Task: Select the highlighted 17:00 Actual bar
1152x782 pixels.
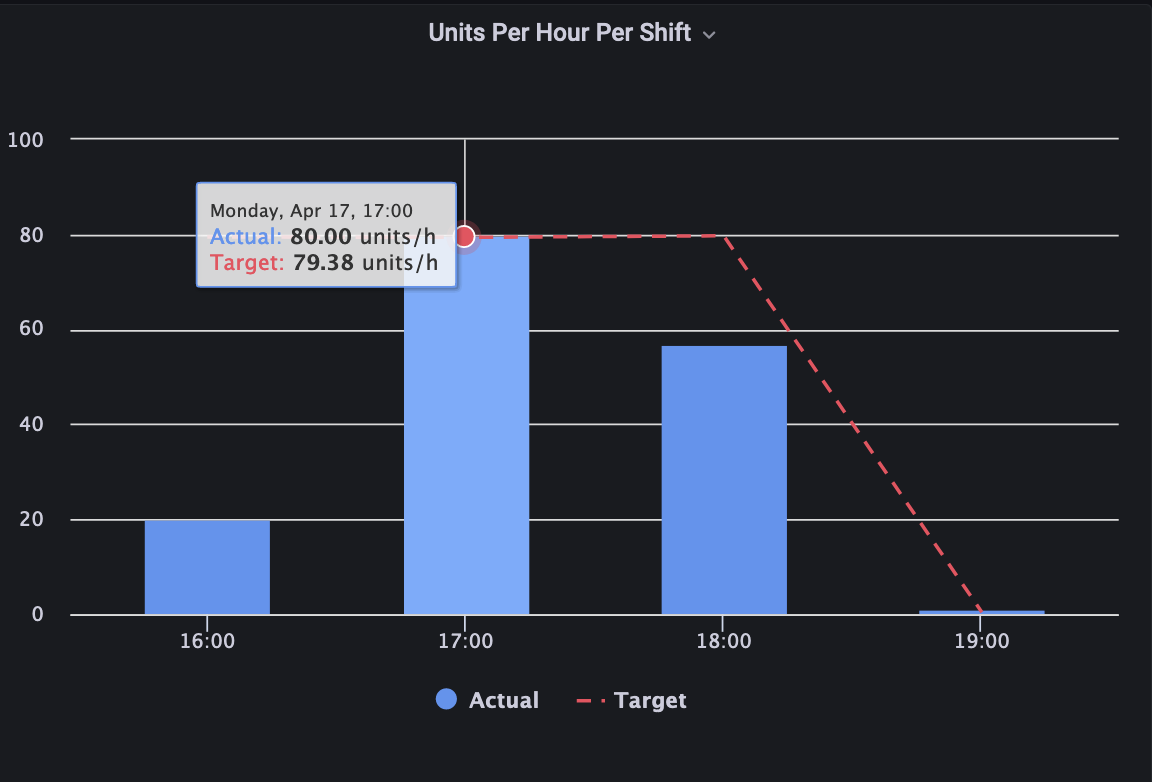Action: (466, 450)
